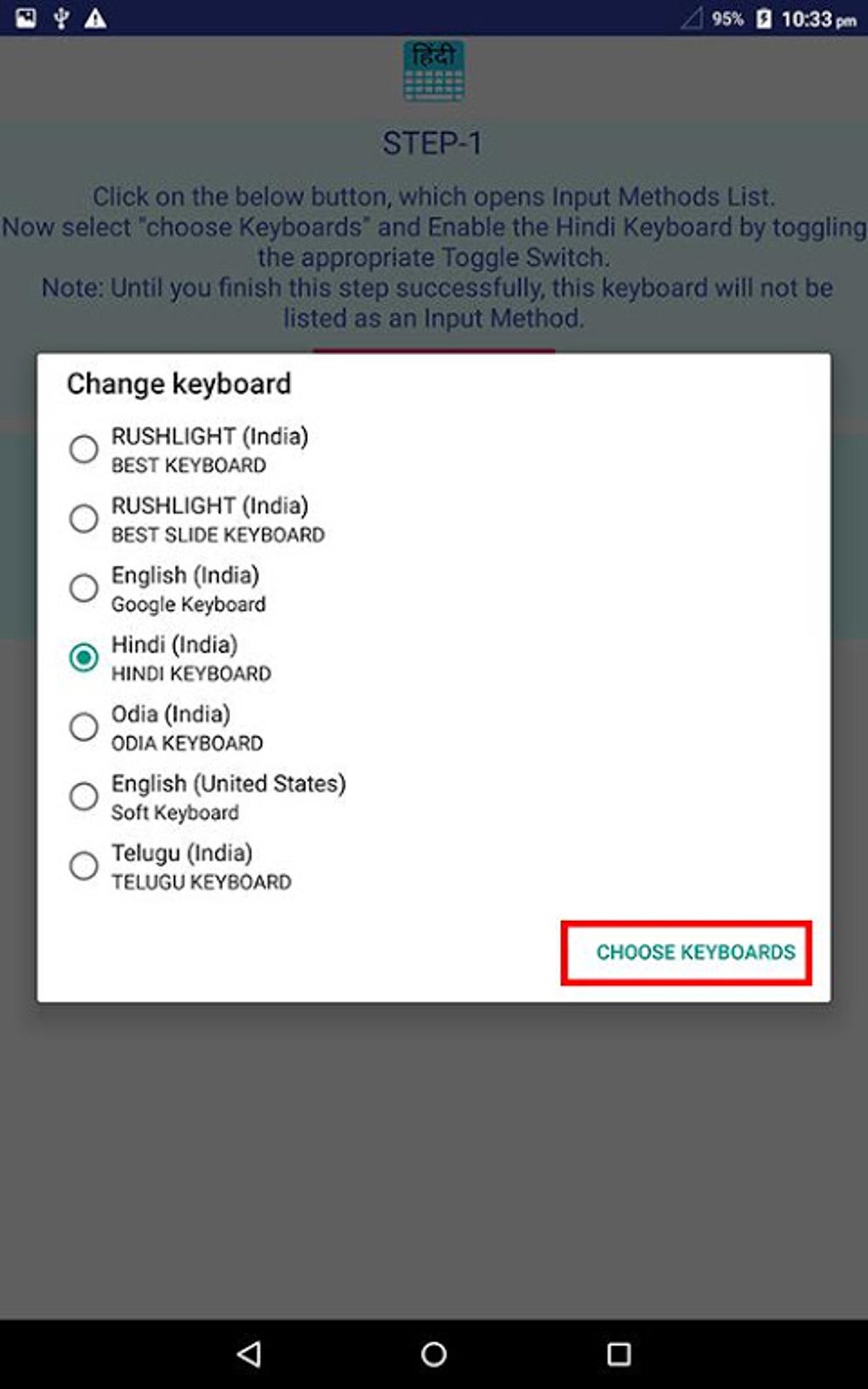The image size is (868, 1389).
Task: Tap the Home circle button
Action: point(433,1352)
